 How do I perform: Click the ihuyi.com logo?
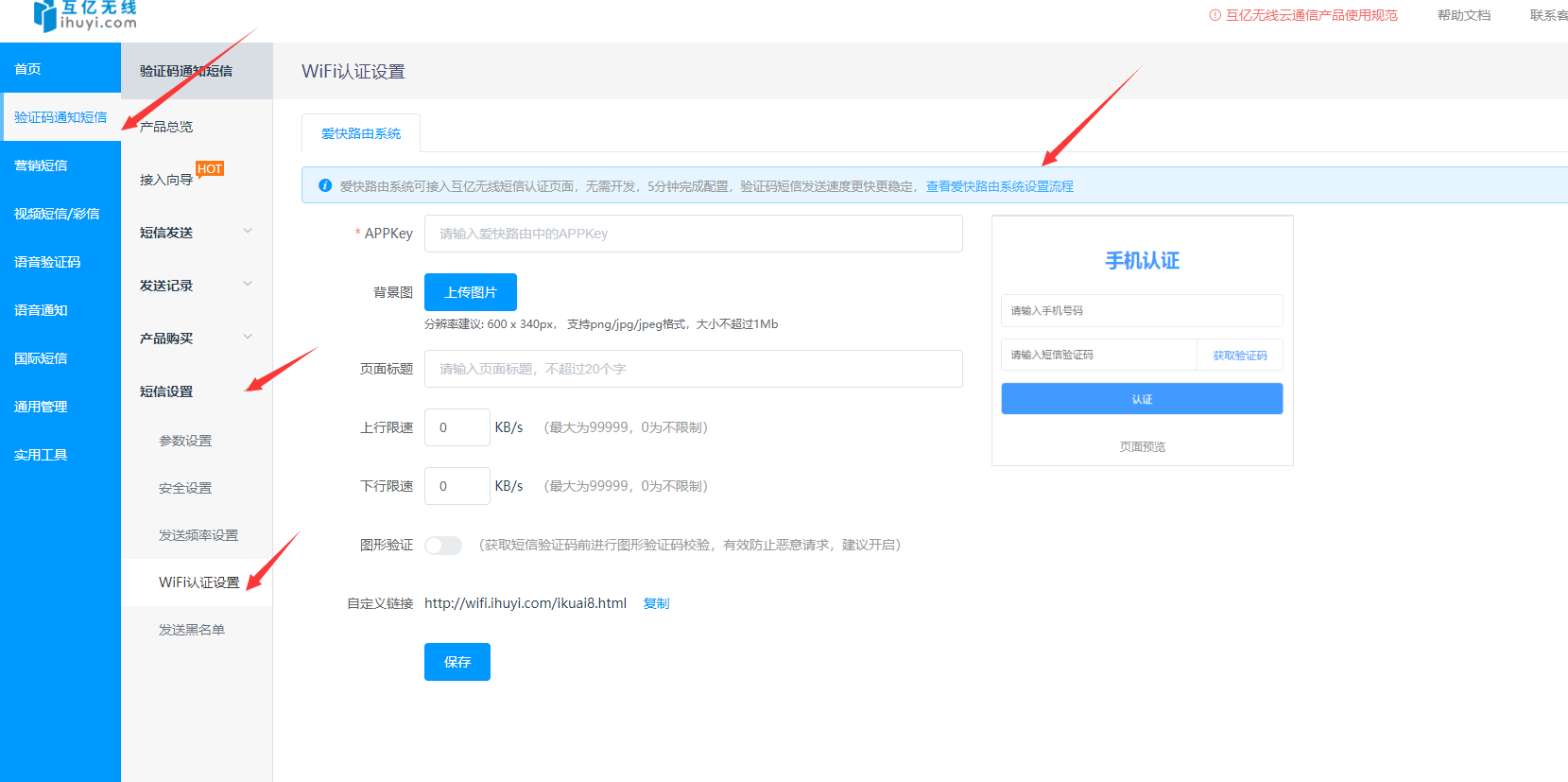click(x=85, y=16)
